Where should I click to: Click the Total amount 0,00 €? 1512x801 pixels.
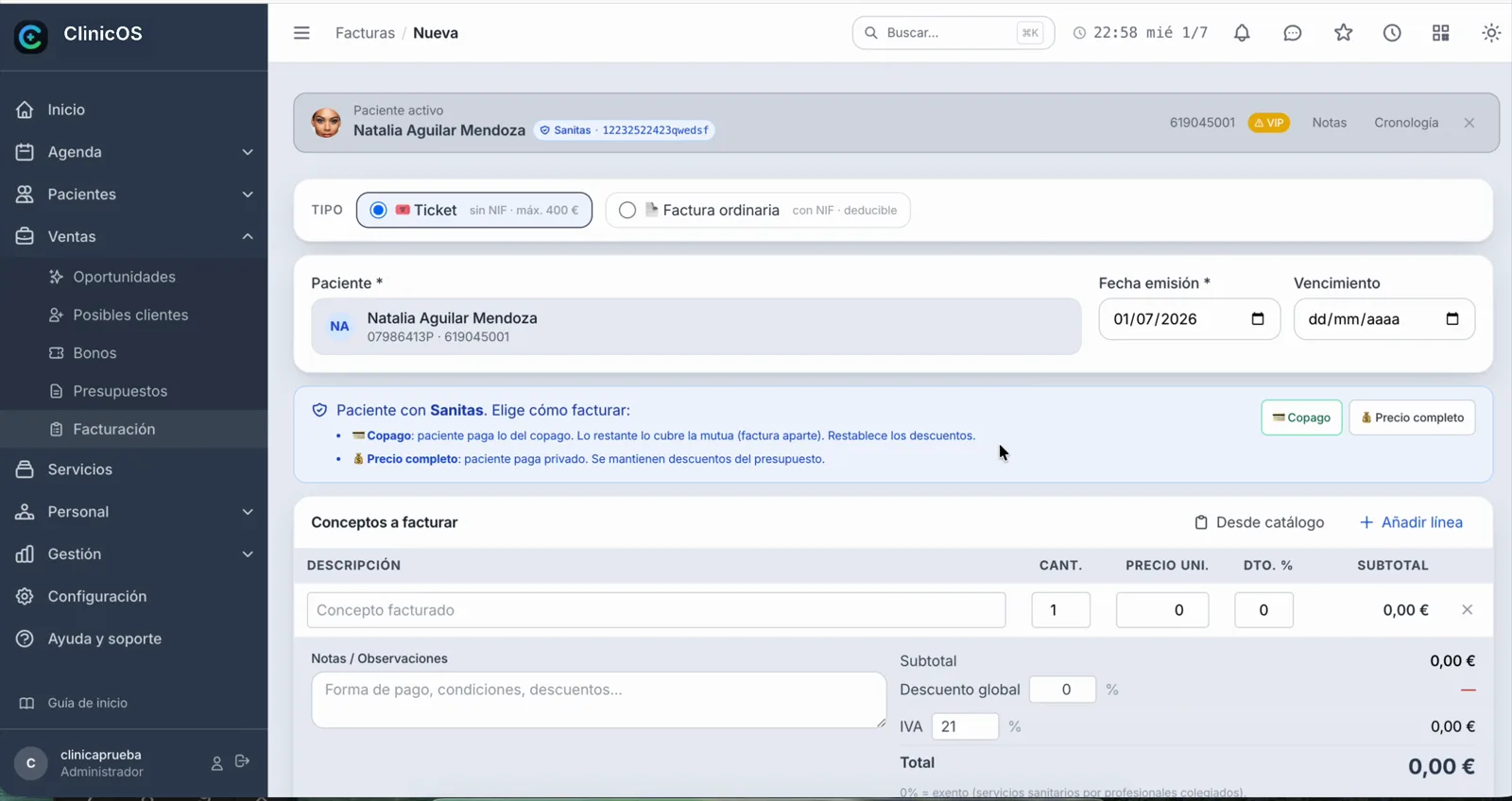coord(1441,766)
